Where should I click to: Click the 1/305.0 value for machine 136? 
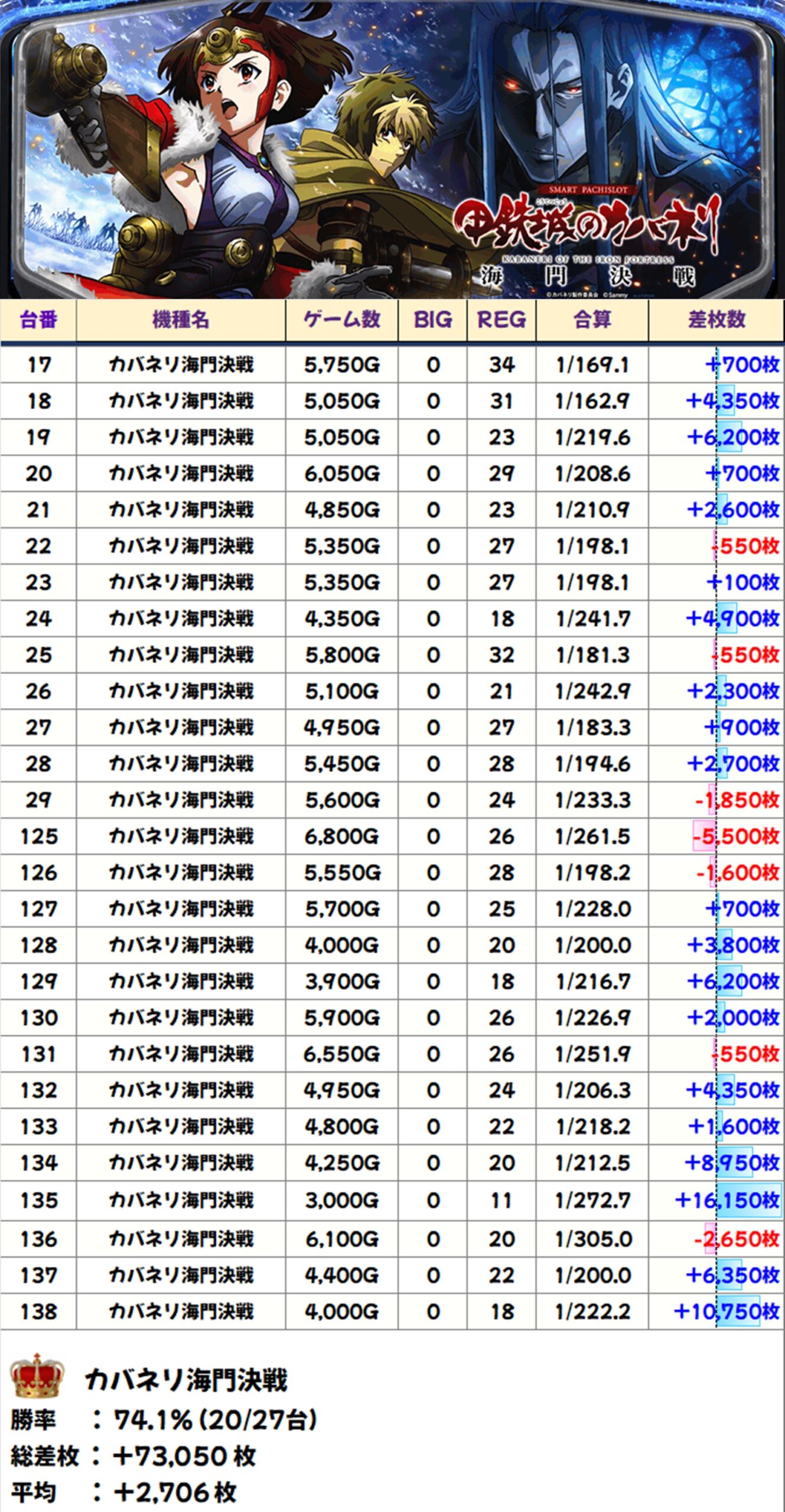(593, 1239)
